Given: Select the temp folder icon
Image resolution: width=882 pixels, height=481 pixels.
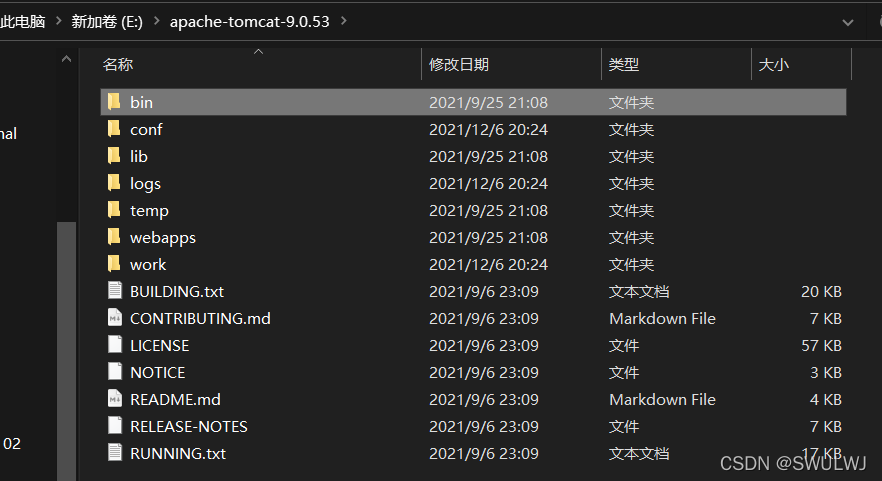Looking at the screenshot, I should coord(114,210).
